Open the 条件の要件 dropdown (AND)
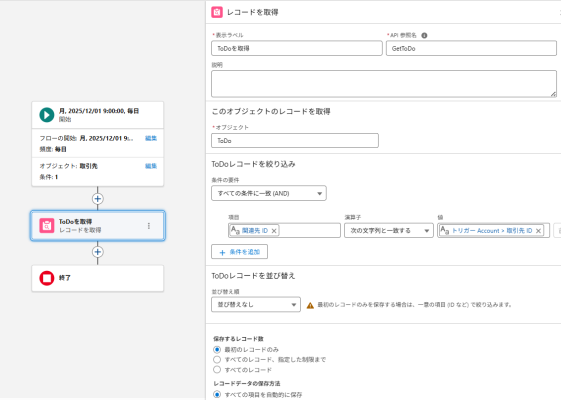 269,193
